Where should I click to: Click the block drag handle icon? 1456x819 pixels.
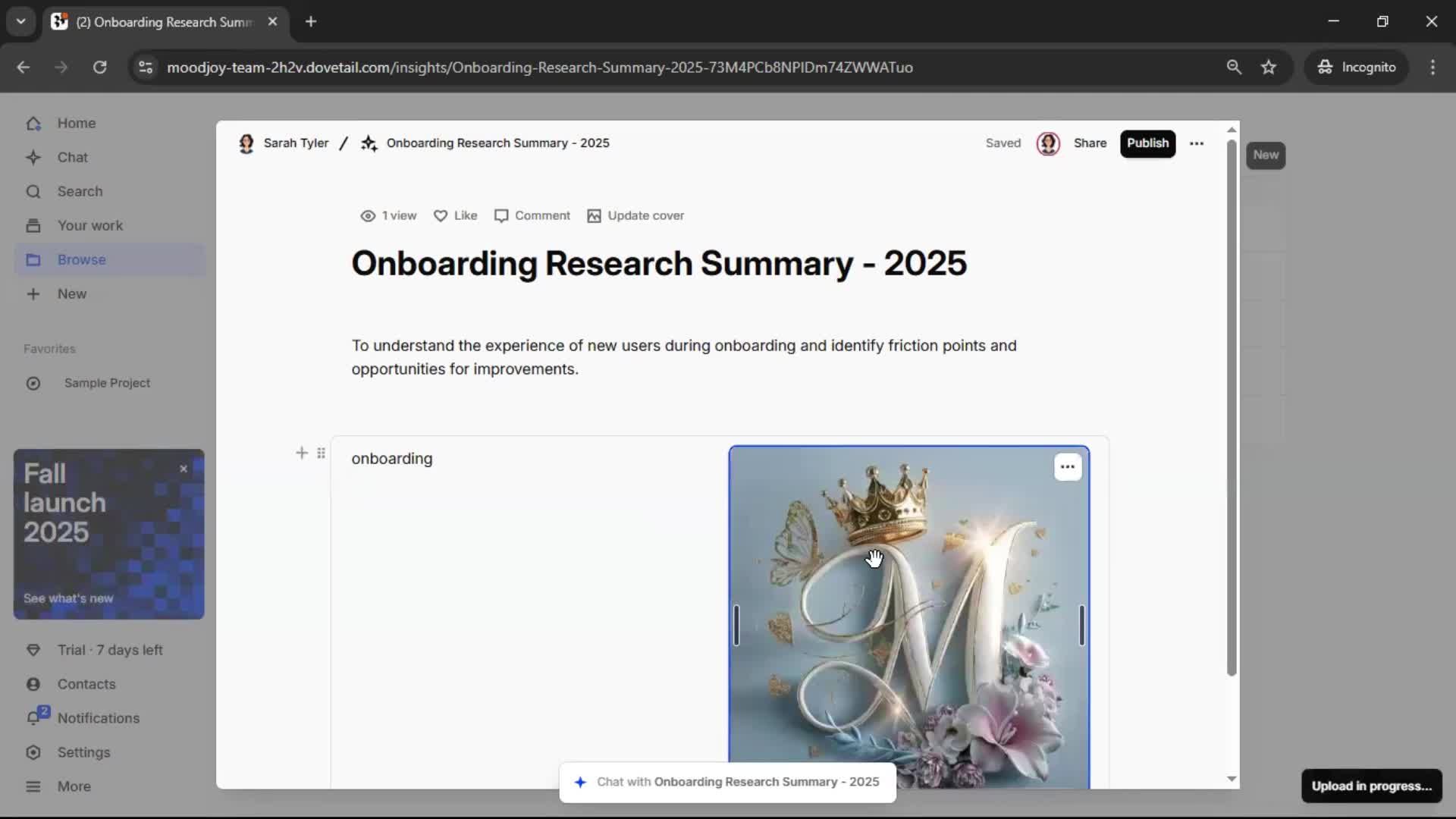322,453
